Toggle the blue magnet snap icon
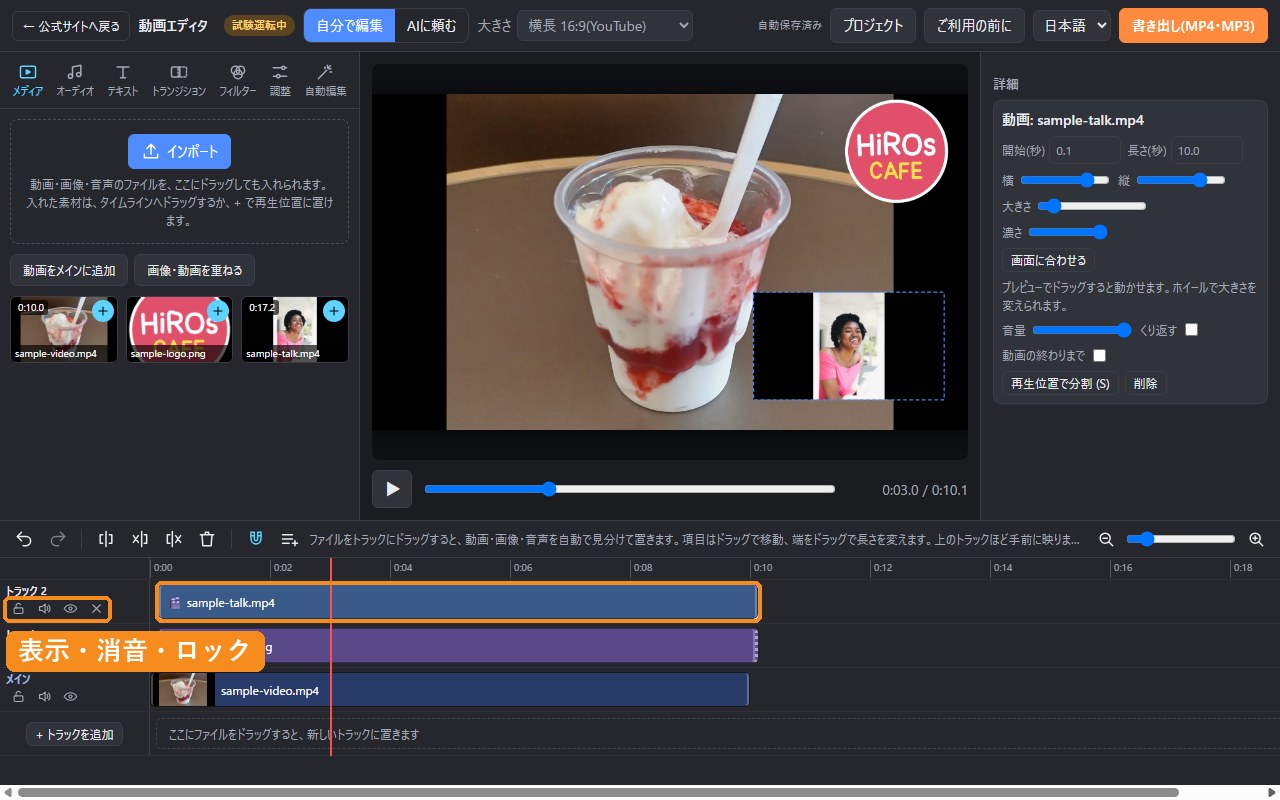 pyautogui.click(x=256, y=539)
